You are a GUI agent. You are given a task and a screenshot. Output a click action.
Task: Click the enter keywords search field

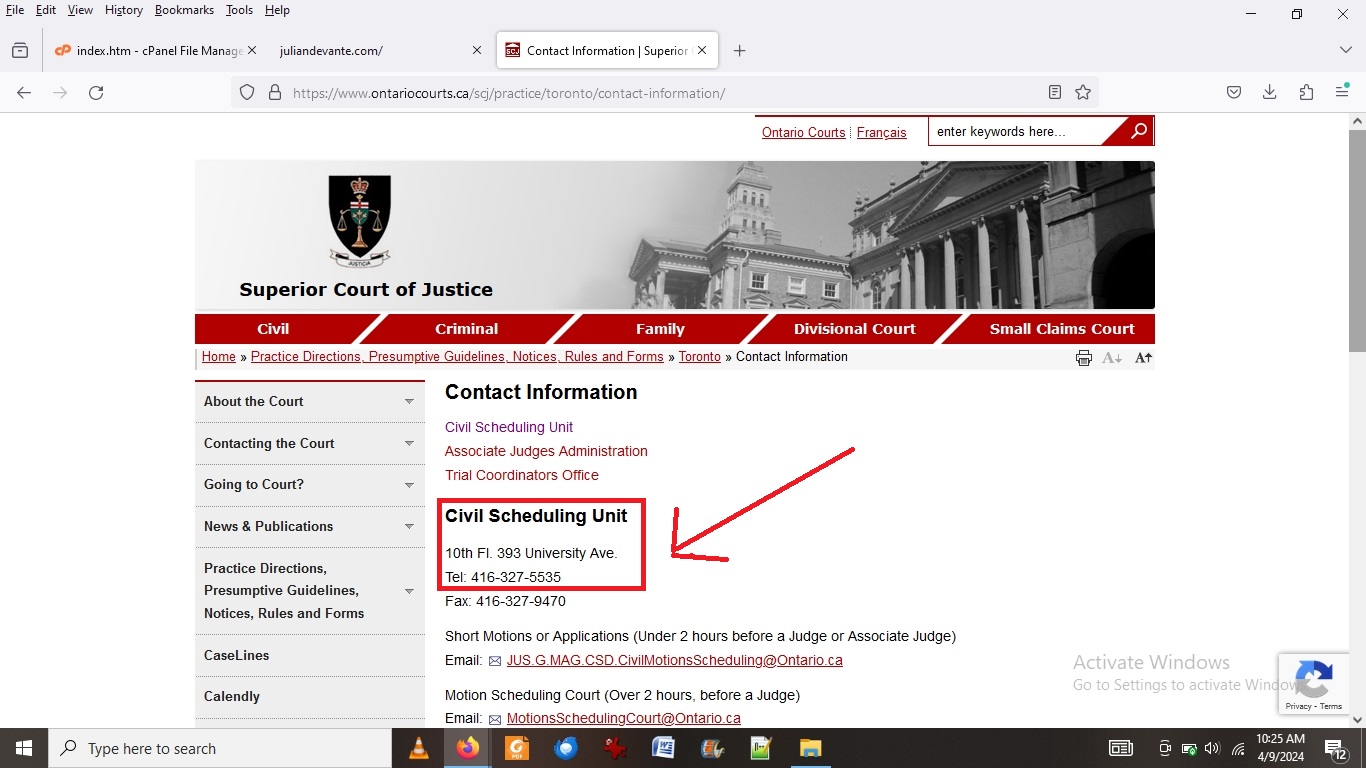[1013, 132]
